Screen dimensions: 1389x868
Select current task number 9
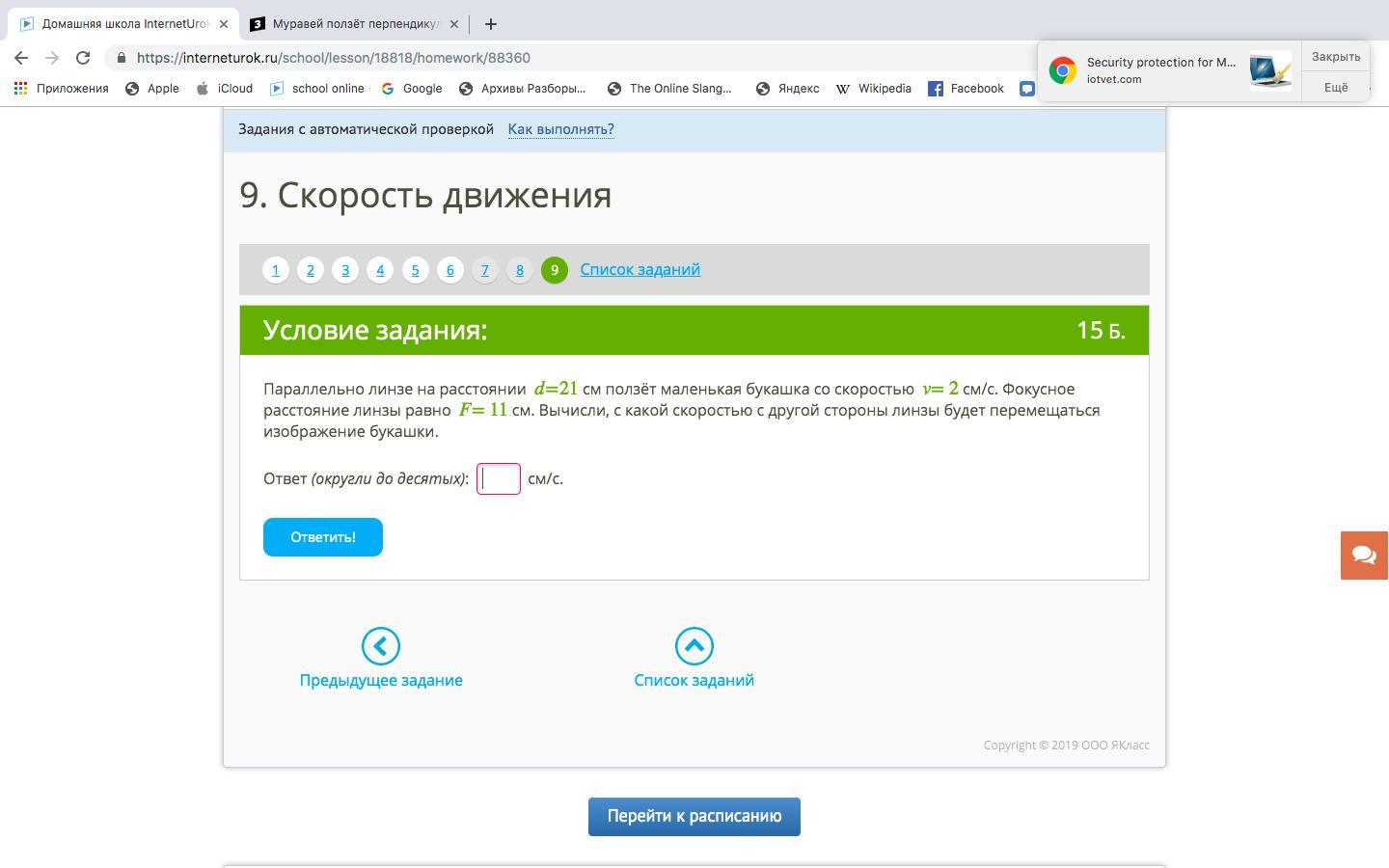click(555, 270)
